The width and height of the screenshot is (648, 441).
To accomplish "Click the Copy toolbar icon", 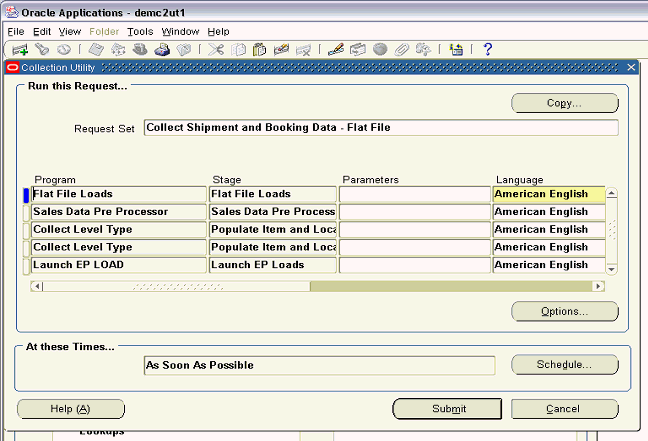I will point(238,50).
